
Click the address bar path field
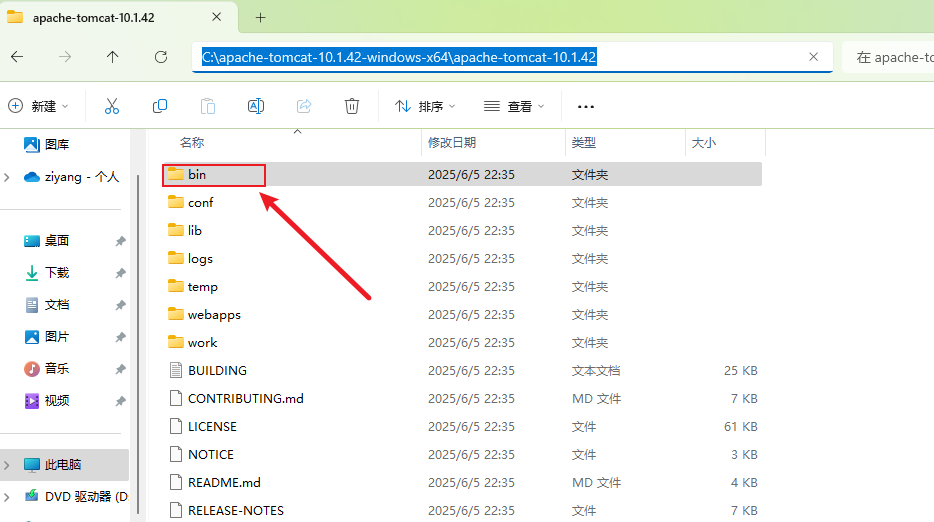pyautogui.click(x=512, y=57)
